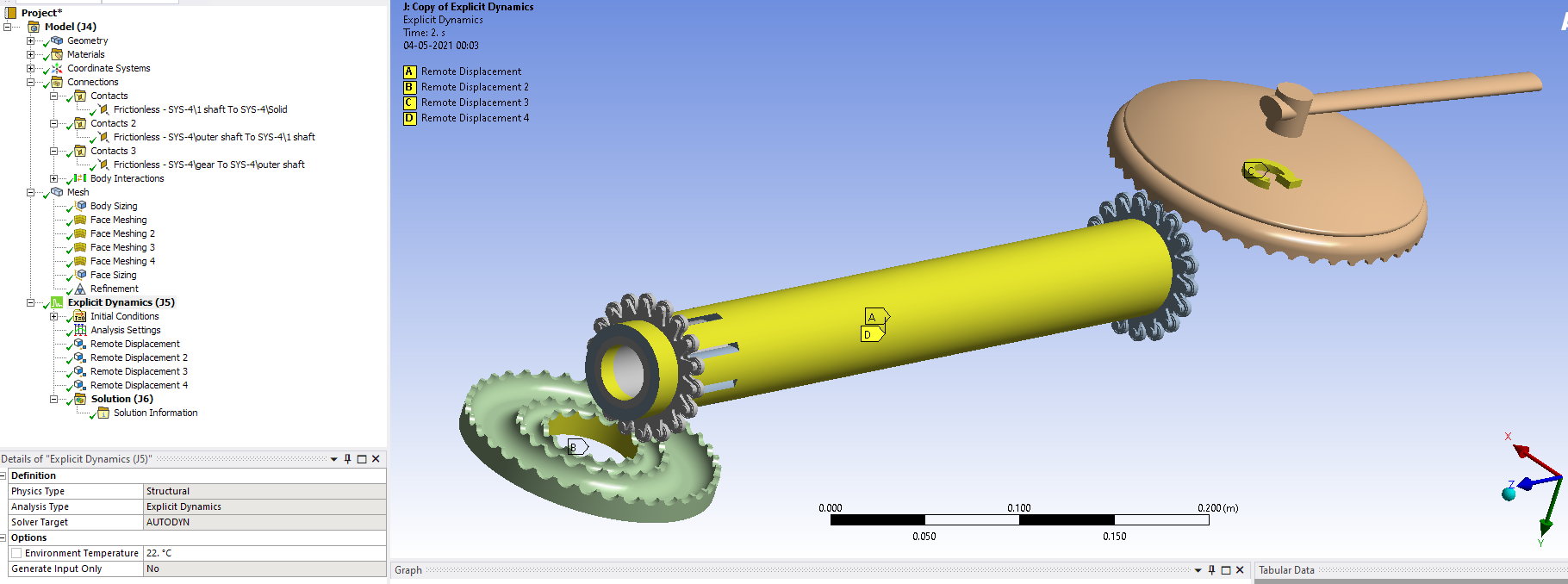Expand the Materials node
Viewport: 1568px width, 584px height.
[31, 54]
